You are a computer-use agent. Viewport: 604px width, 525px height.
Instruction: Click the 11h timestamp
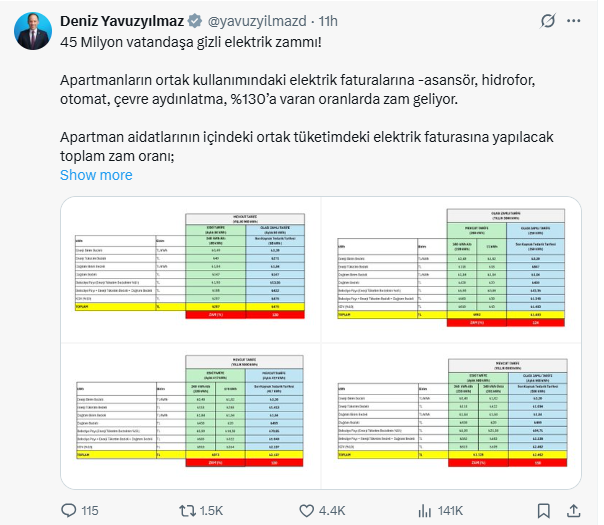(325, 20)
